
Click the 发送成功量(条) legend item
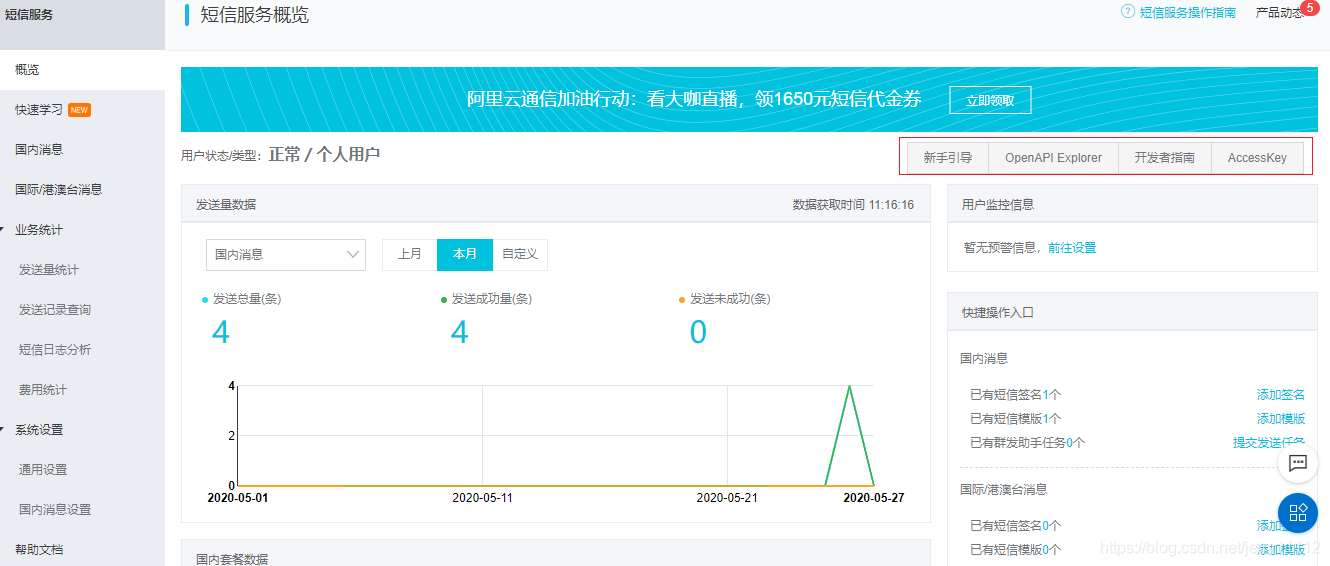pyautogui.click(x=486, y=299)
